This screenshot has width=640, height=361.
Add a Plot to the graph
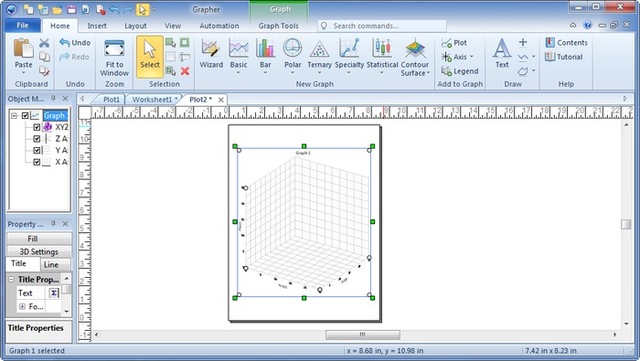coord(454,42)
